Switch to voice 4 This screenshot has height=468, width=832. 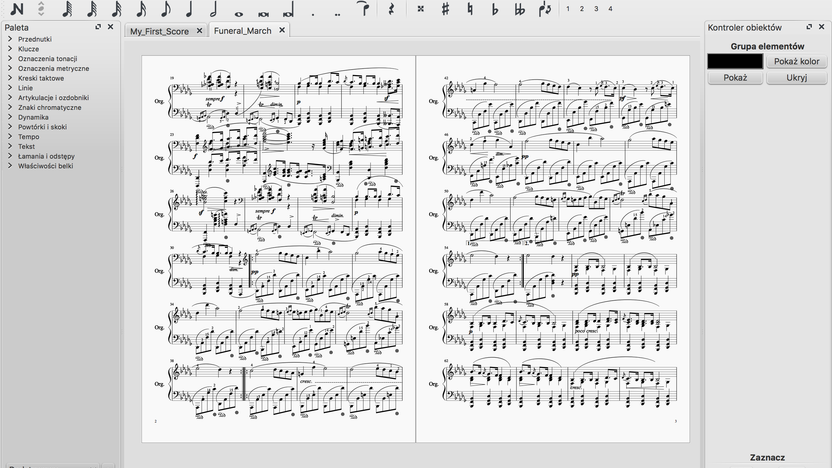pos(610,8)
